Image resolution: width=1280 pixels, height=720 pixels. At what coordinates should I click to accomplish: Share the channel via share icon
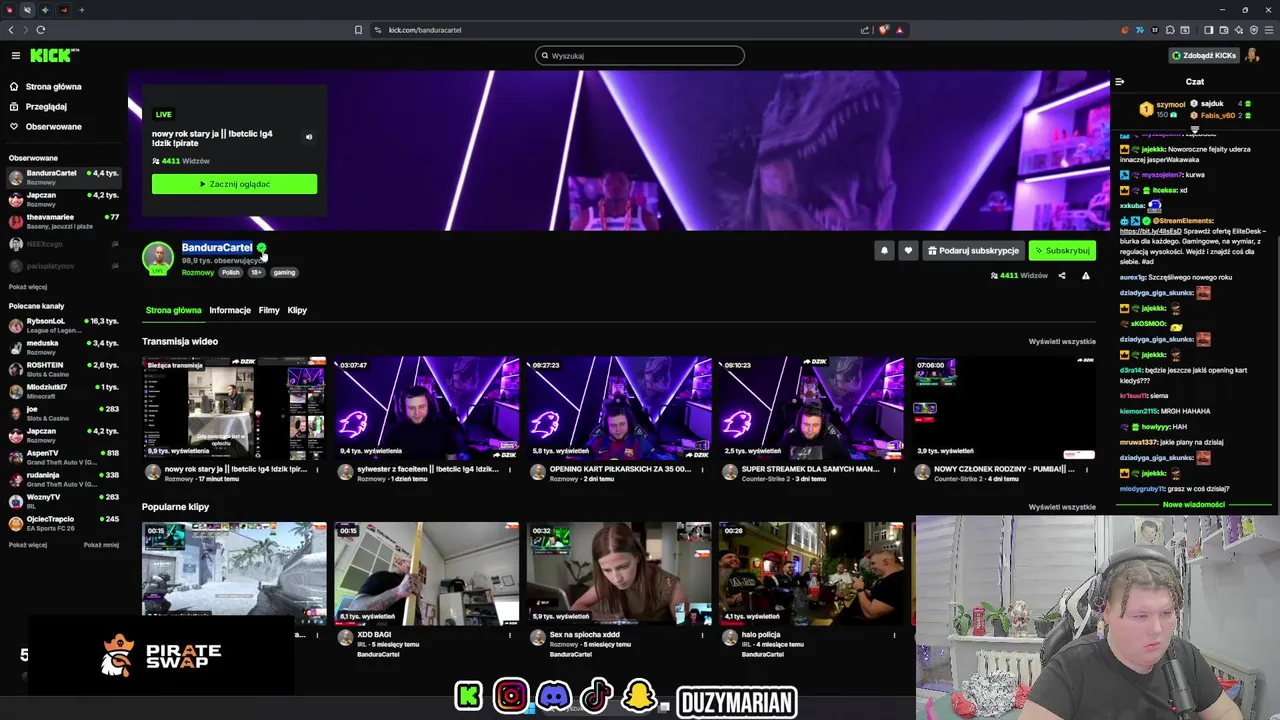coord(1062,276)
